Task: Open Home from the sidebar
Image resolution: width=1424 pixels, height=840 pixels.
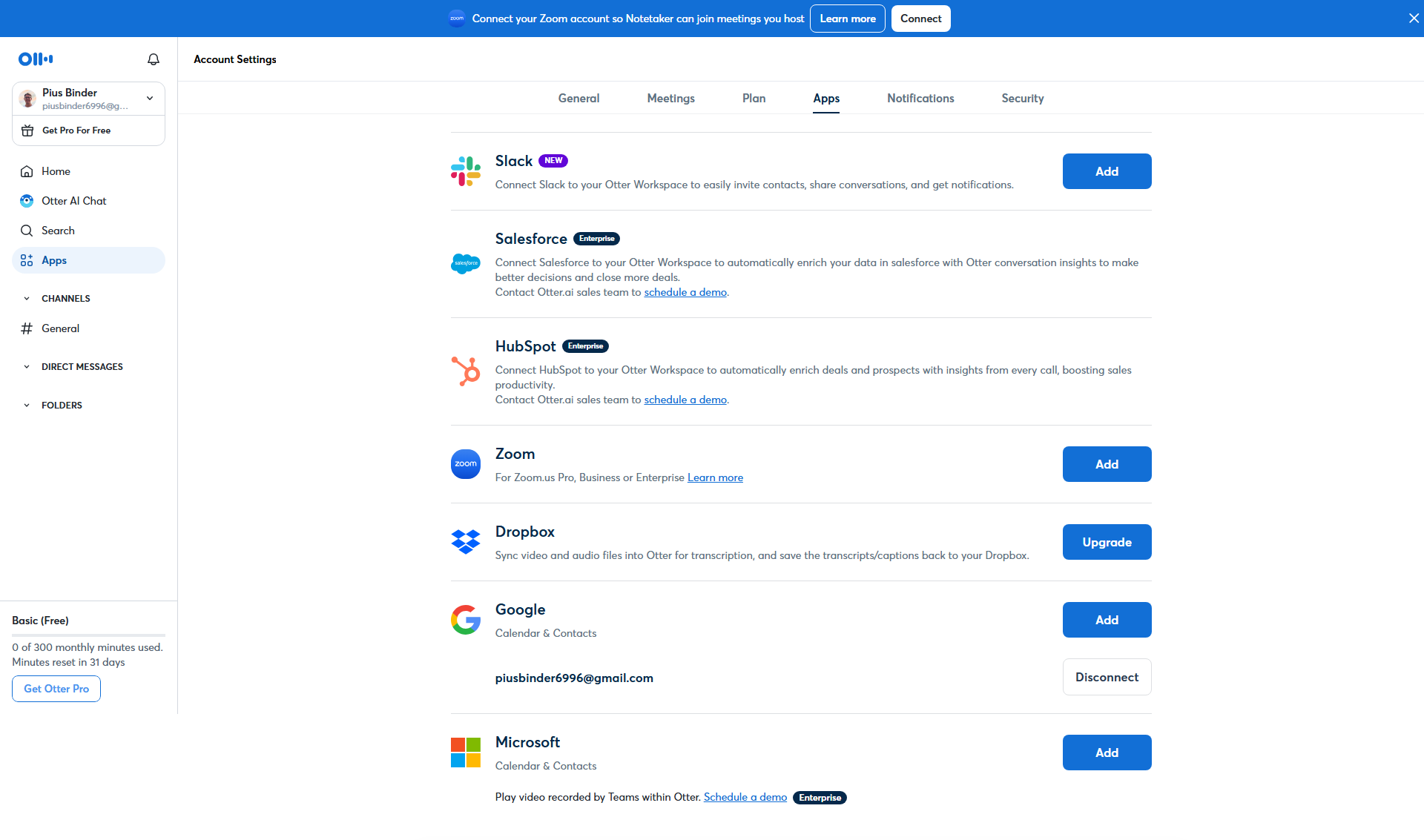Action: coord(56,171)
